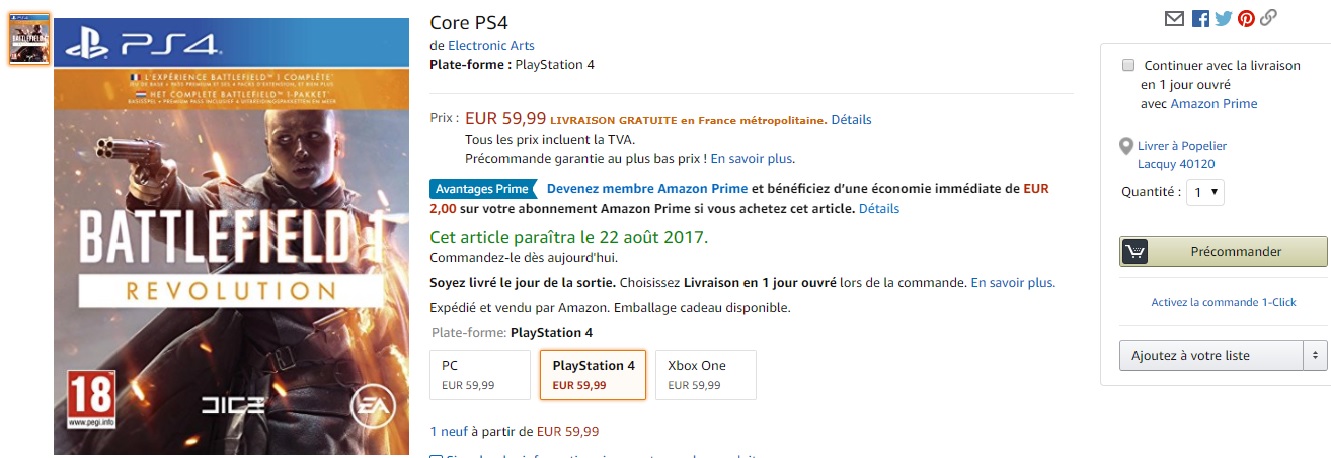Select the small Battlefield cover thumbnail
The height and width of the screenshot is (458, 1331).
pyautogui.click(x=29, y=39)
